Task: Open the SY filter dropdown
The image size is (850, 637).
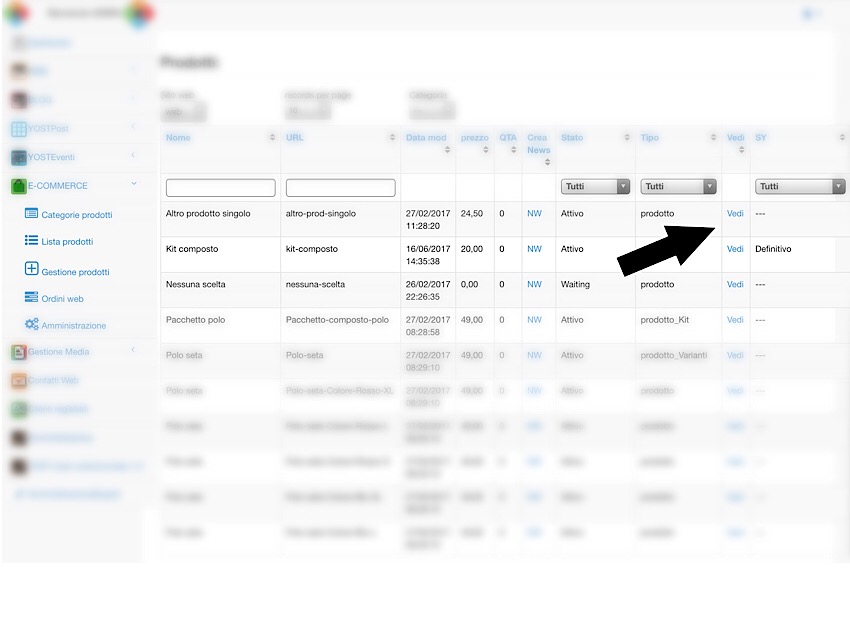Action: [x=800, y=187]
